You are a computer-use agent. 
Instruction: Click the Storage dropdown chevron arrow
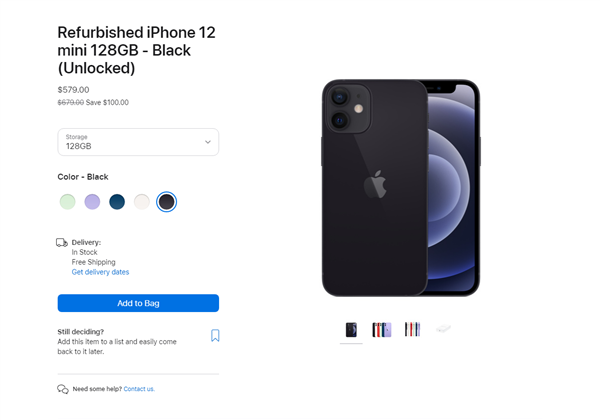(208, 142)
